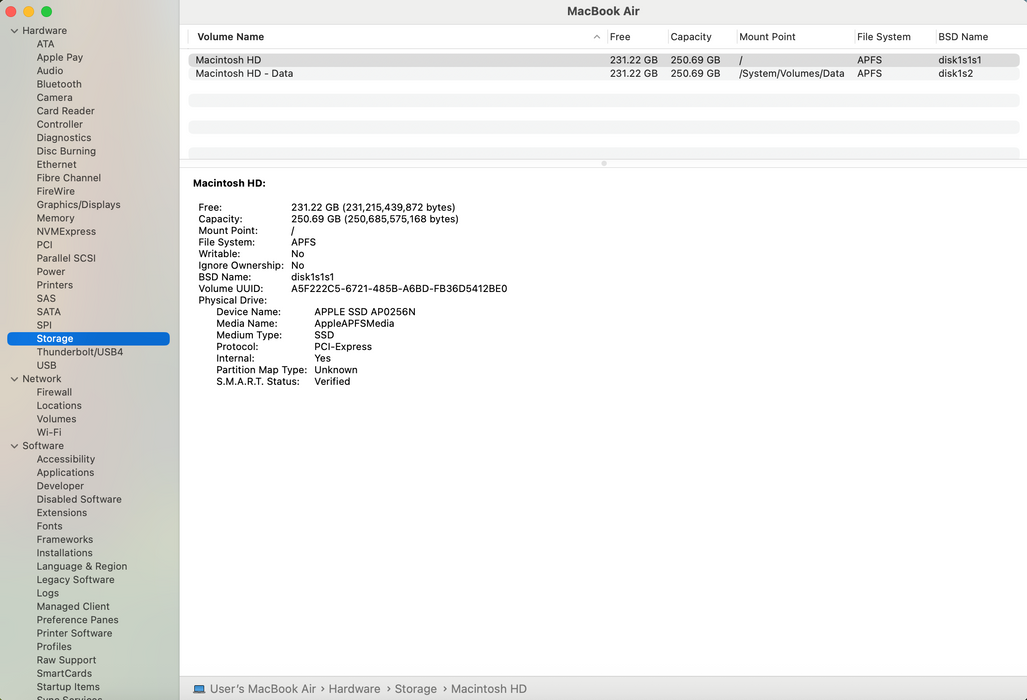Show Wi-Fi network details
This screenshot has width=1027, height=700.
click(49, 433)
